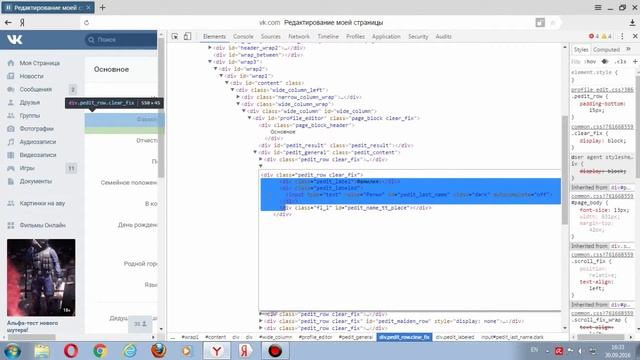Image resolution: width=640 pixels, height=360 pixels.
Task: Open Windows Start menu
Action: point(12,351)
